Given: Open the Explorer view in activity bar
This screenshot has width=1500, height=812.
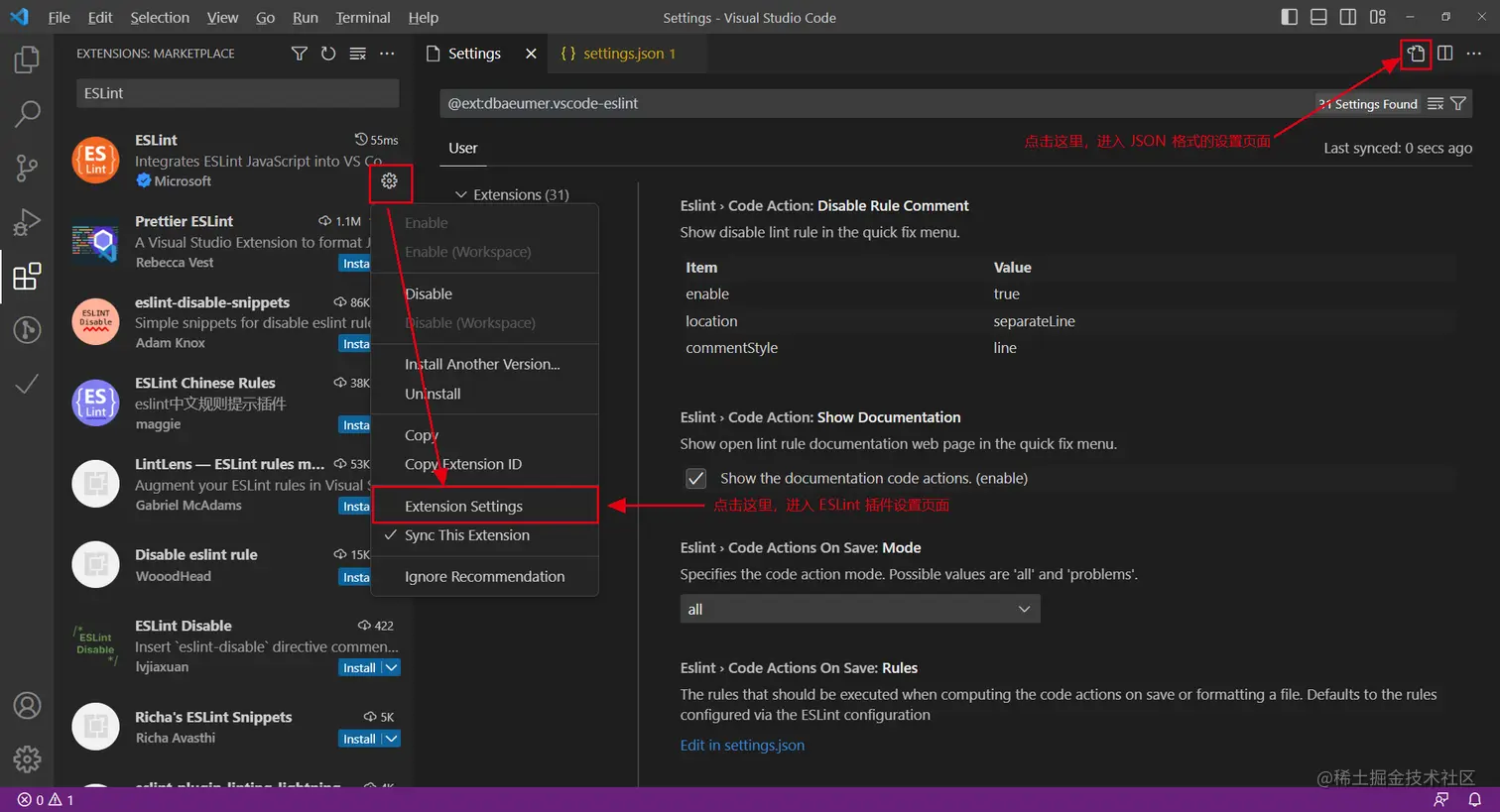Looking at the screenshot, I should (27, 59).
